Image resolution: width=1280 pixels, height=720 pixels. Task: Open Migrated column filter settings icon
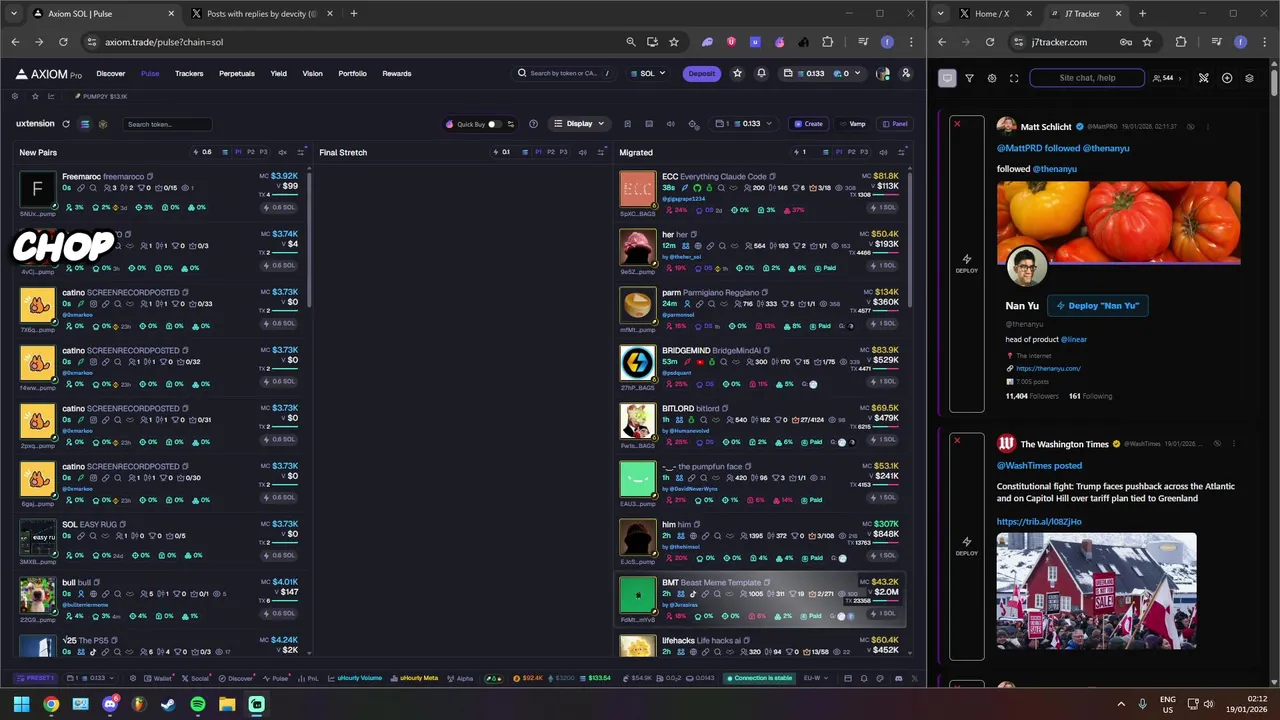(x=901, y=152)
